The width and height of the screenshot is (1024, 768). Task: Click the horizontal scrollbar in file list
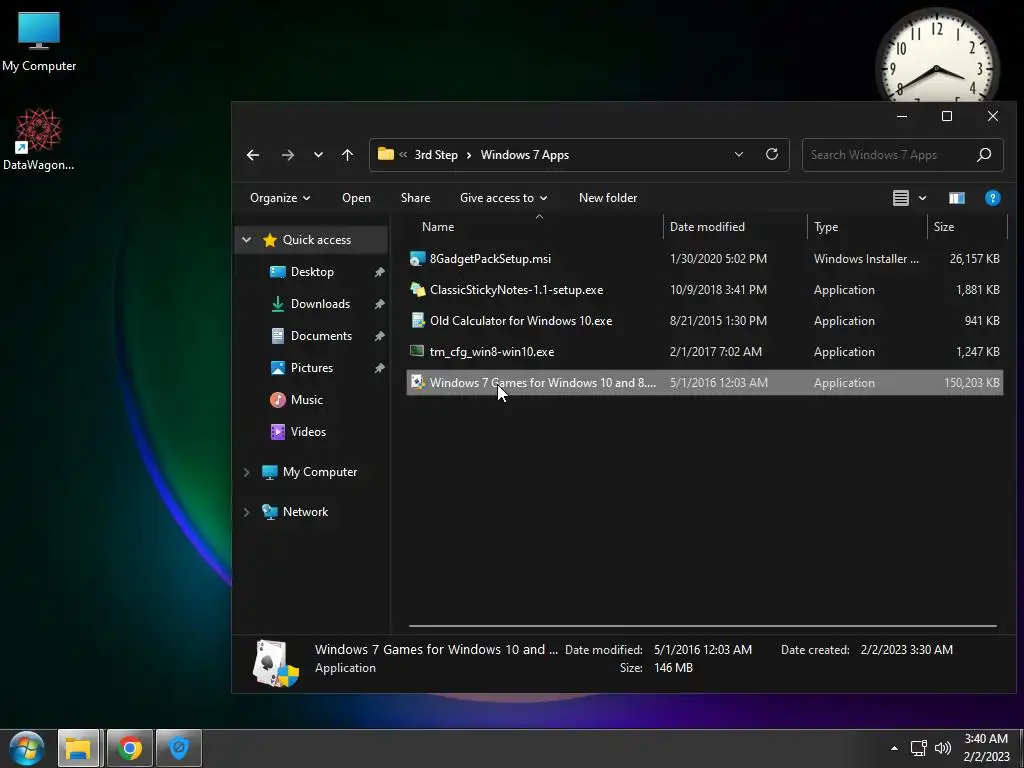703,626
